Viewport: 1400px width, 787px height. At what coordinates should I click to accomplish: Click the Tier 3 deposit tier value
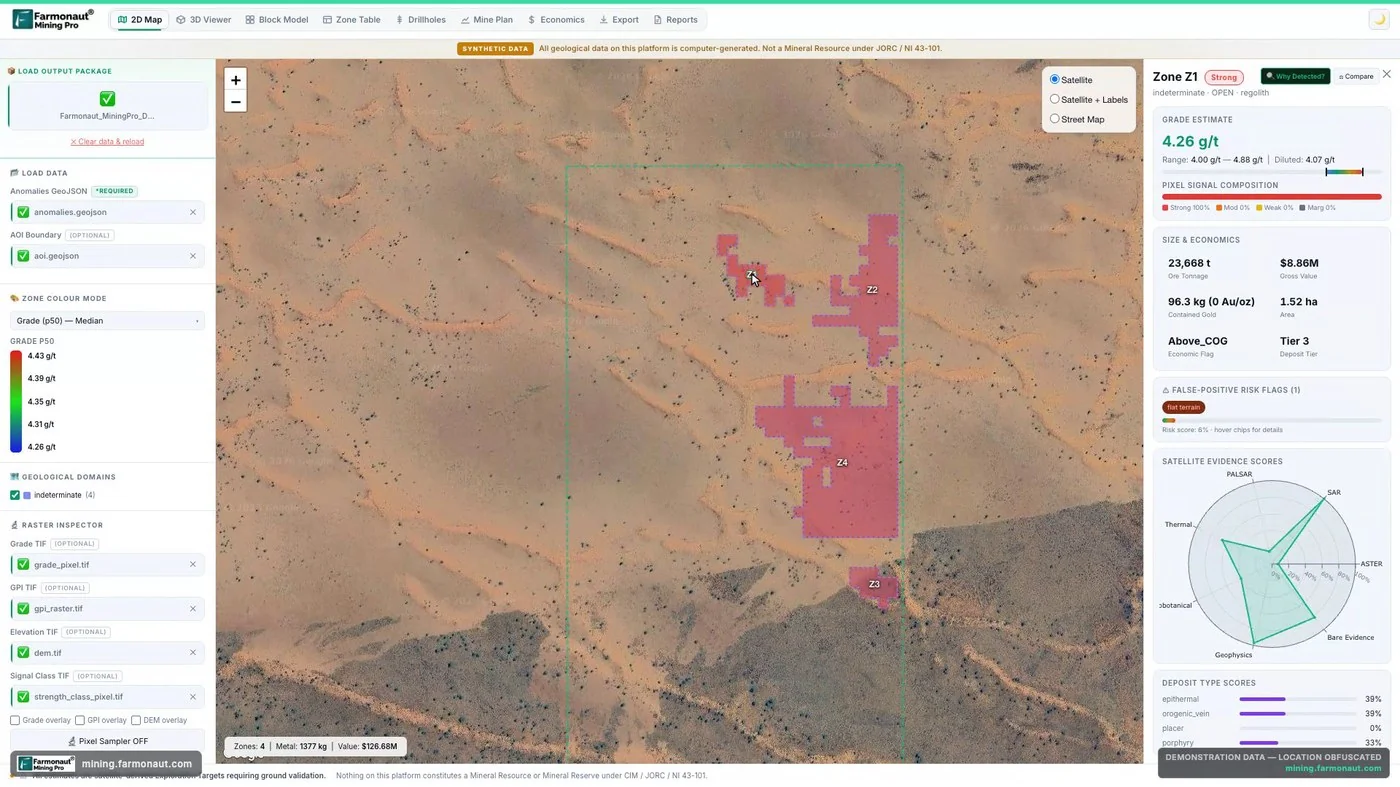coord(1294,341)
